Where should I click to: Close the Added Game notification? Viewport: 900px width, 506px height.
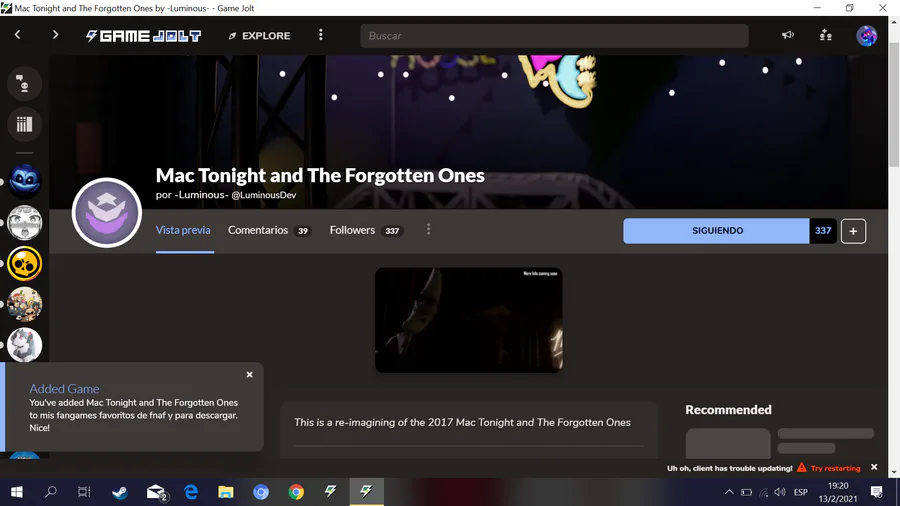click(x=249, y=375)
